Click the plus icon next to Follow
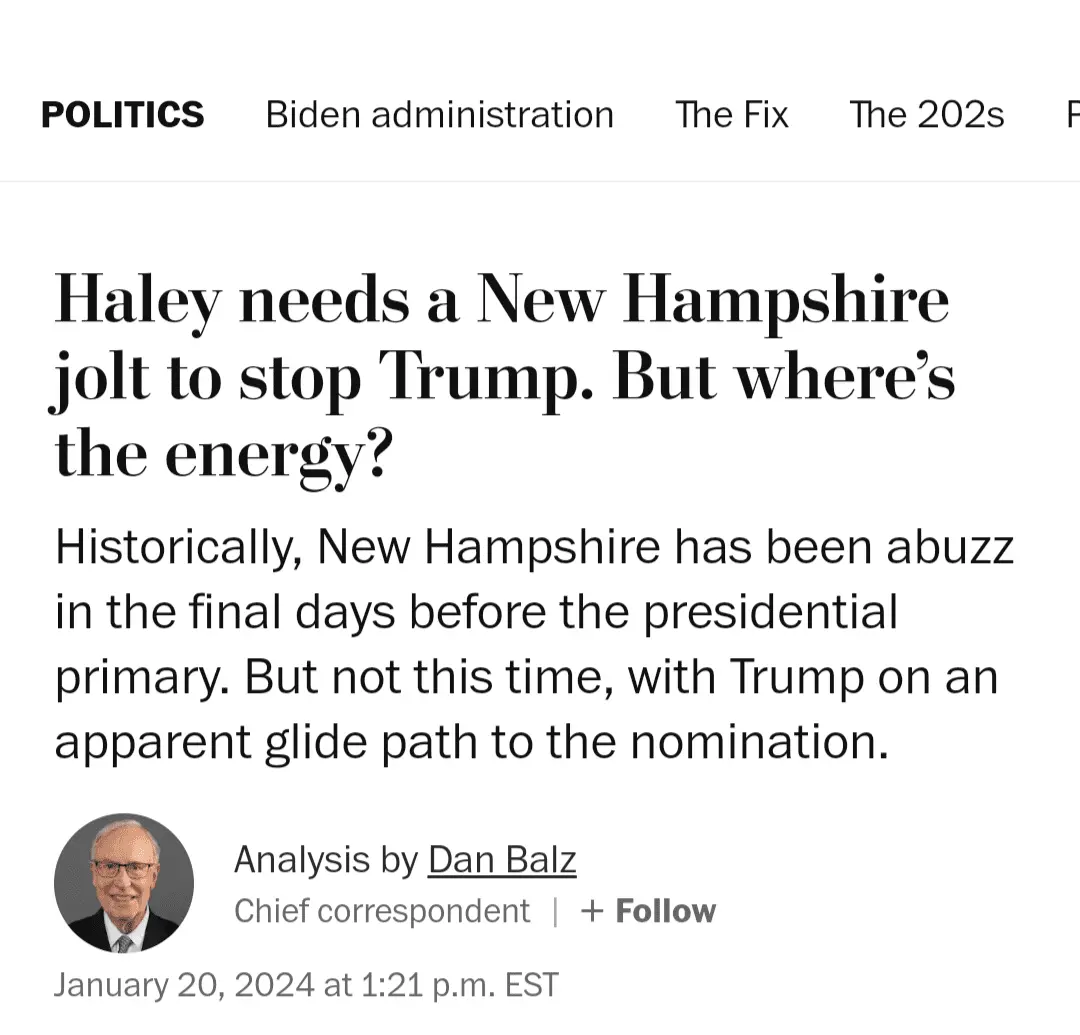The image size is (1080, 1035). tap(592, 911)
